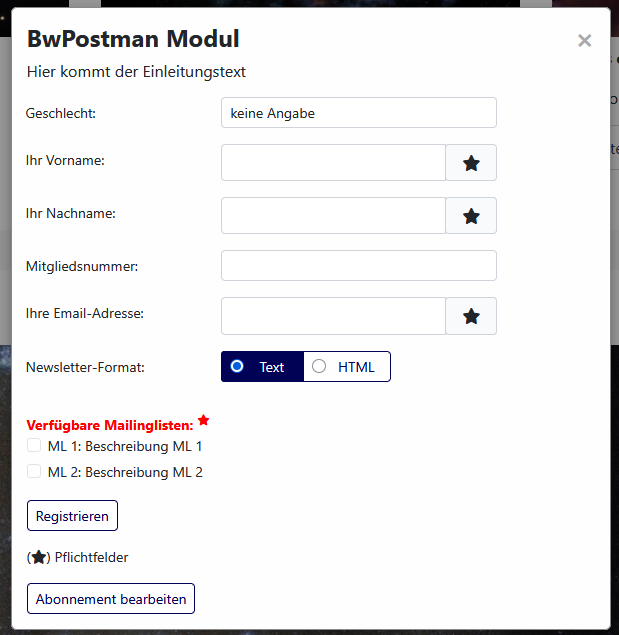The image size is (619, 635).
Task: Click the Geschlecht label text
Action: (61, 113)
